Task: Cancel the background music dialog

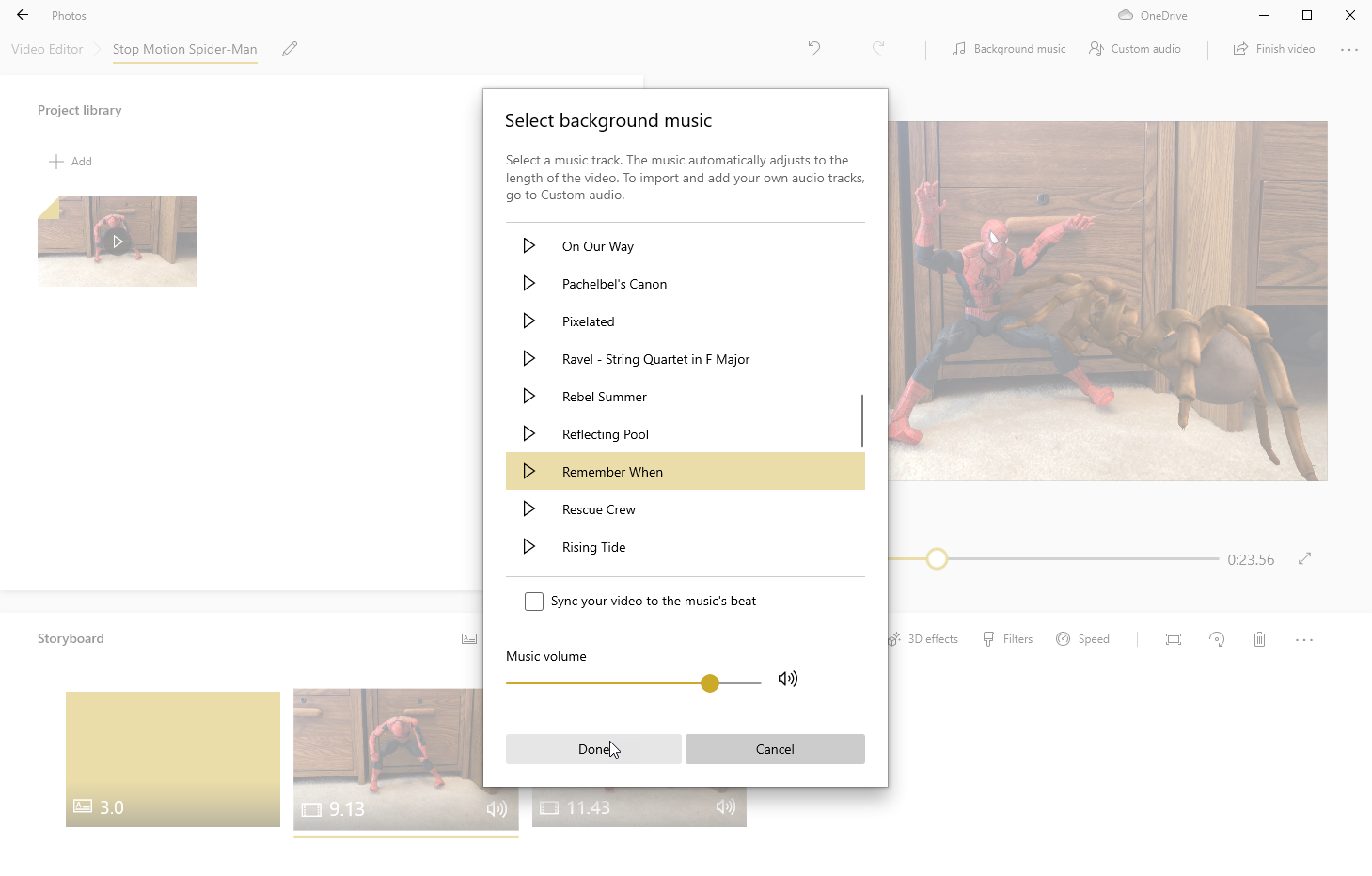Action: click(x=775, y=749)
